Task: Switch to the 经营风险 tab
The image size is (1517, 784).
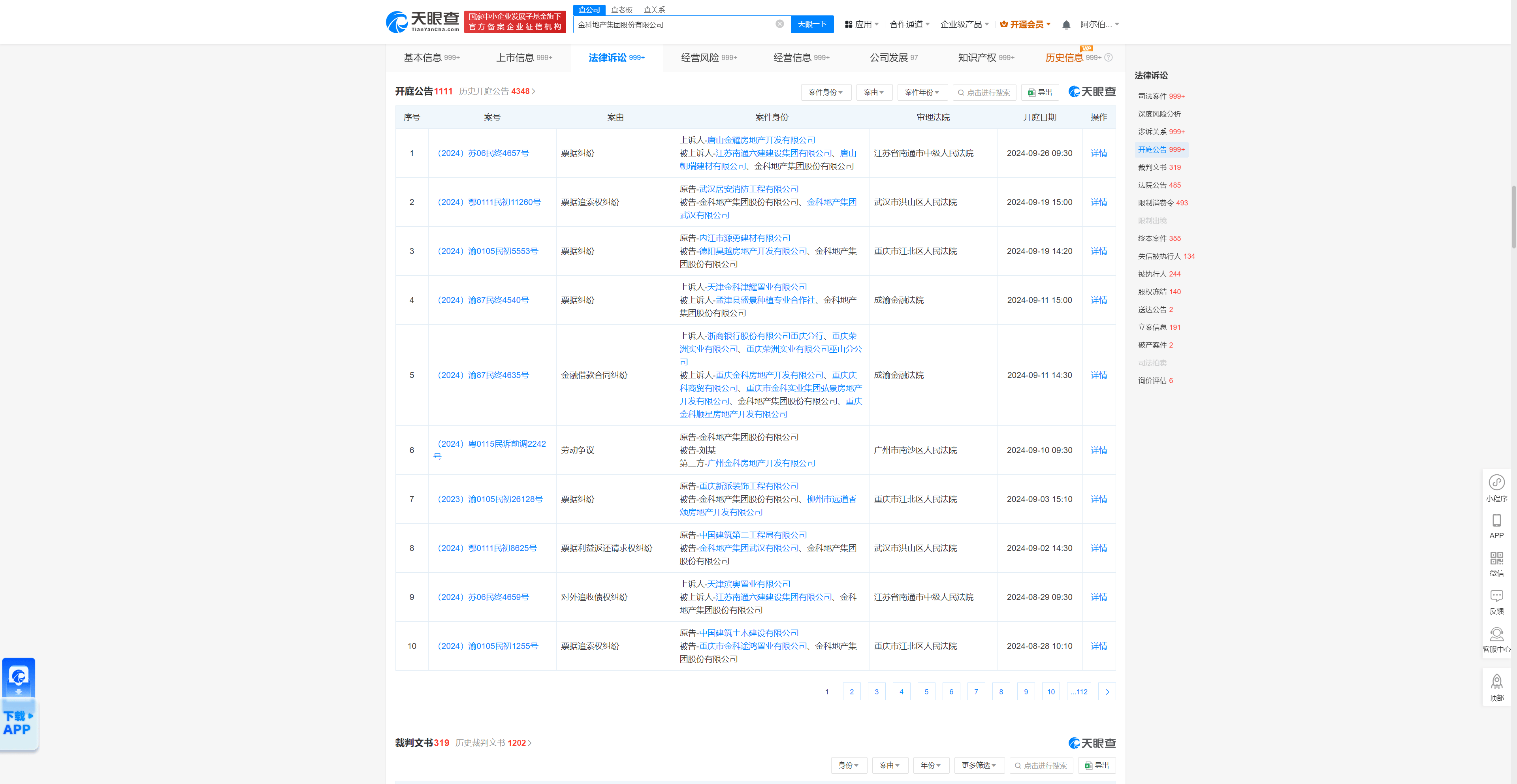Action: (709, 58)
